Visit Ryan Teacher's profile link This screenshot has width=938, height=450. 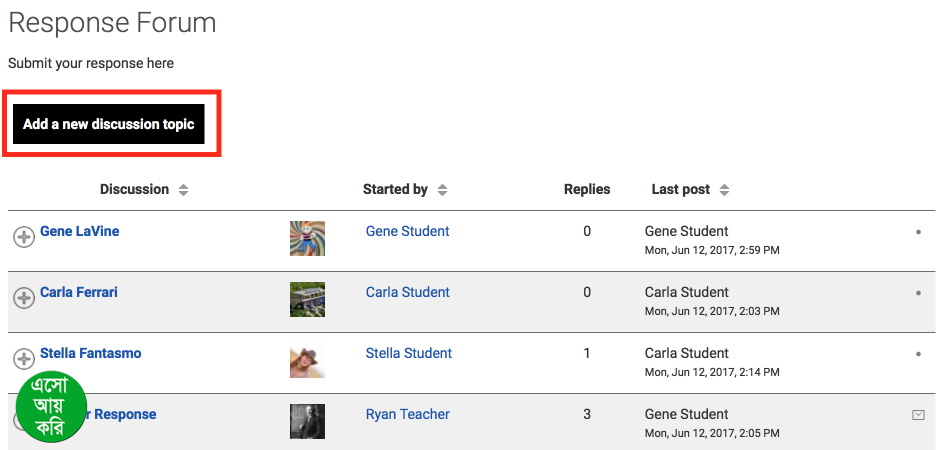[x=407, y=414]
